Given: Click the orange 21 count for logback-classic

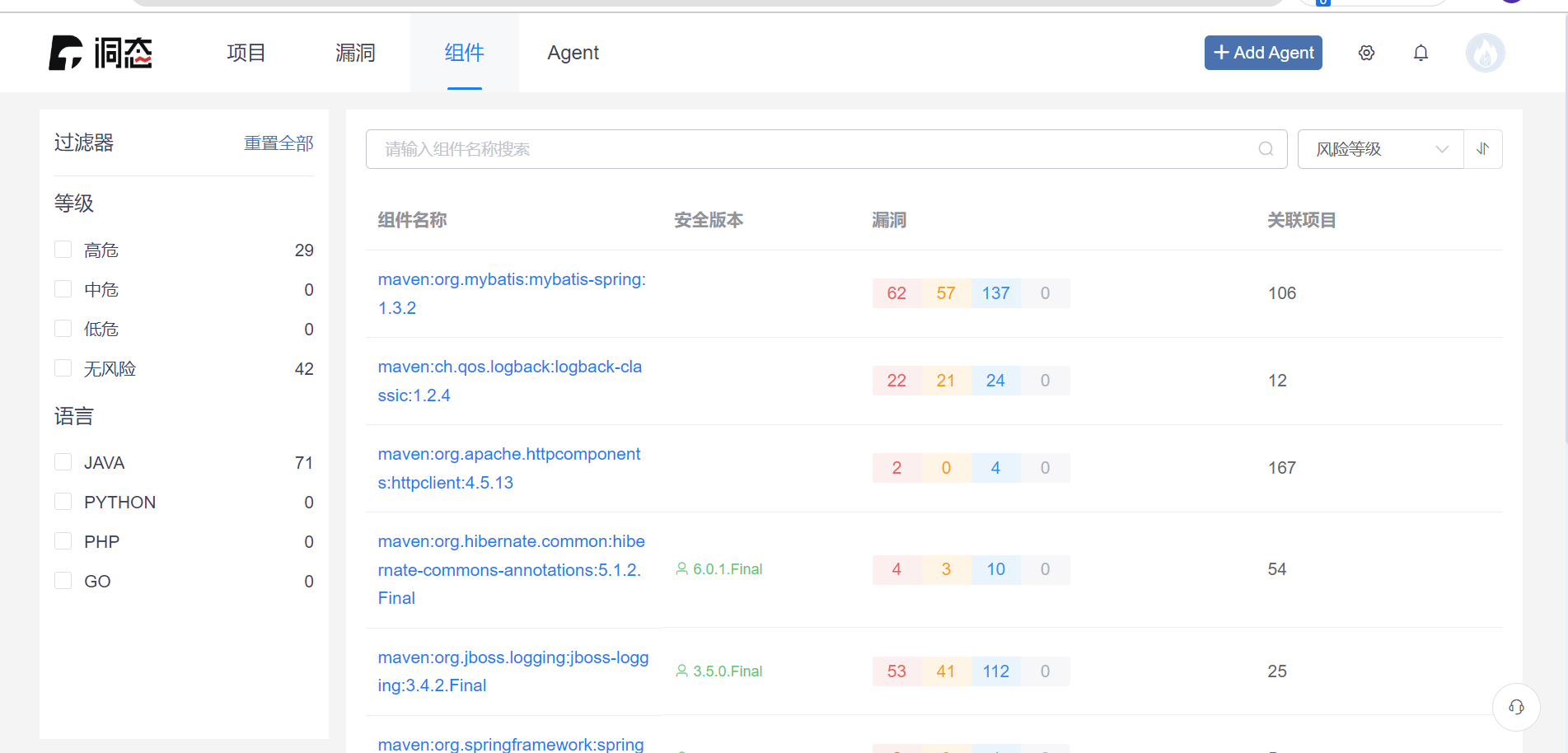Looking at the screenshot, I should [946, 381].
